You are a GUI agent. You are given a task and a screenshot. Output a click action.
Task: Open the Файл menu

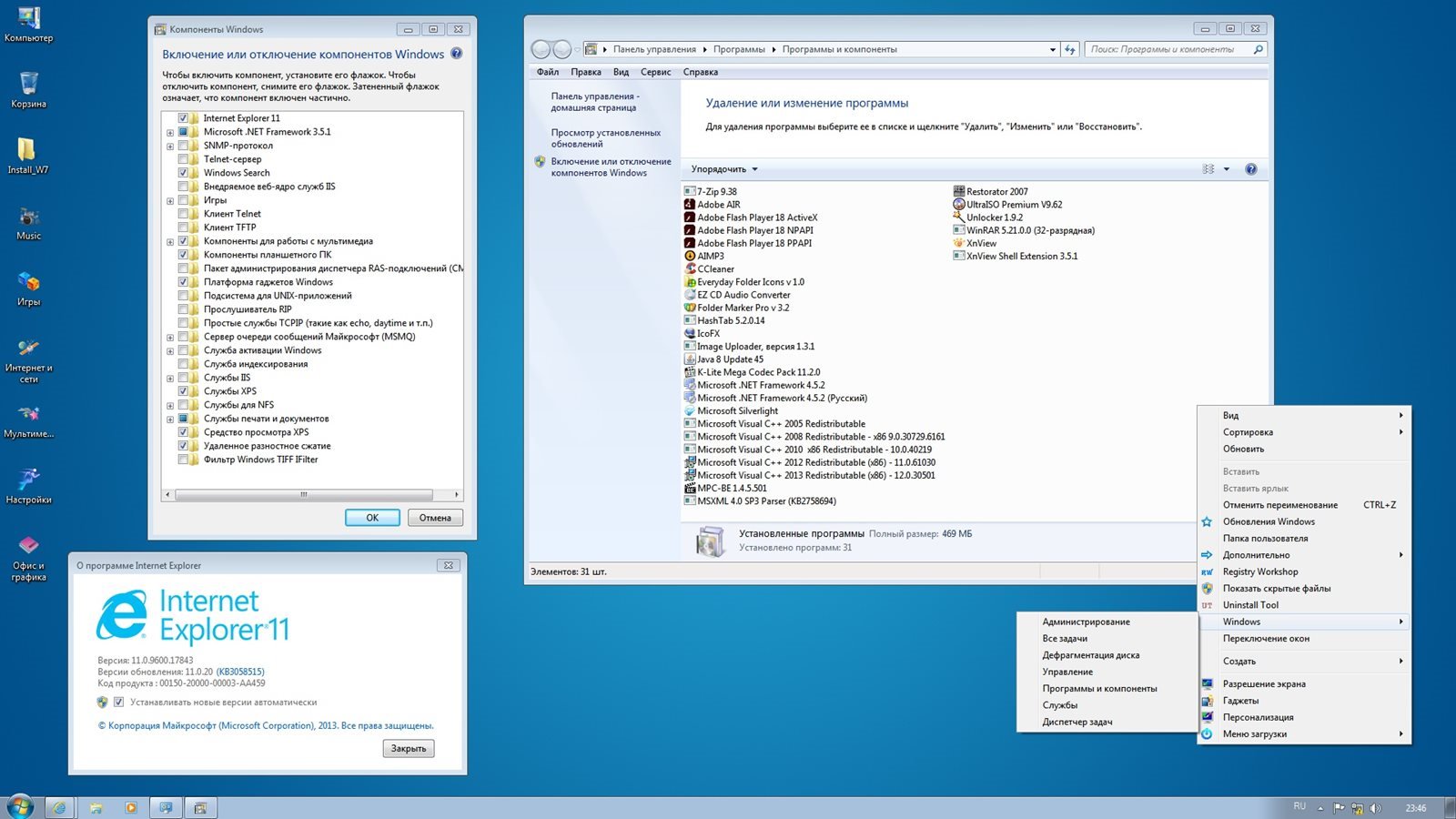(548, 72)
